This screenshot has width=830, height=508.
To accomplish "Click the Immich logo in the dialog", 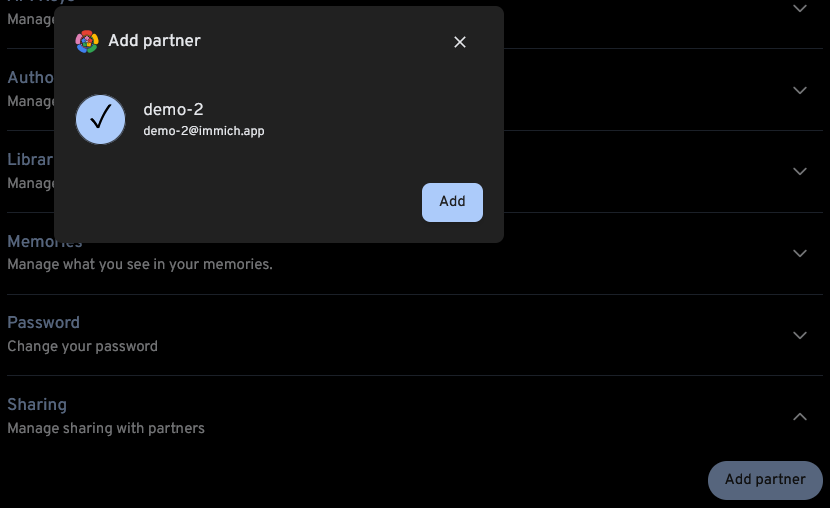I will (x=87, y=41).
